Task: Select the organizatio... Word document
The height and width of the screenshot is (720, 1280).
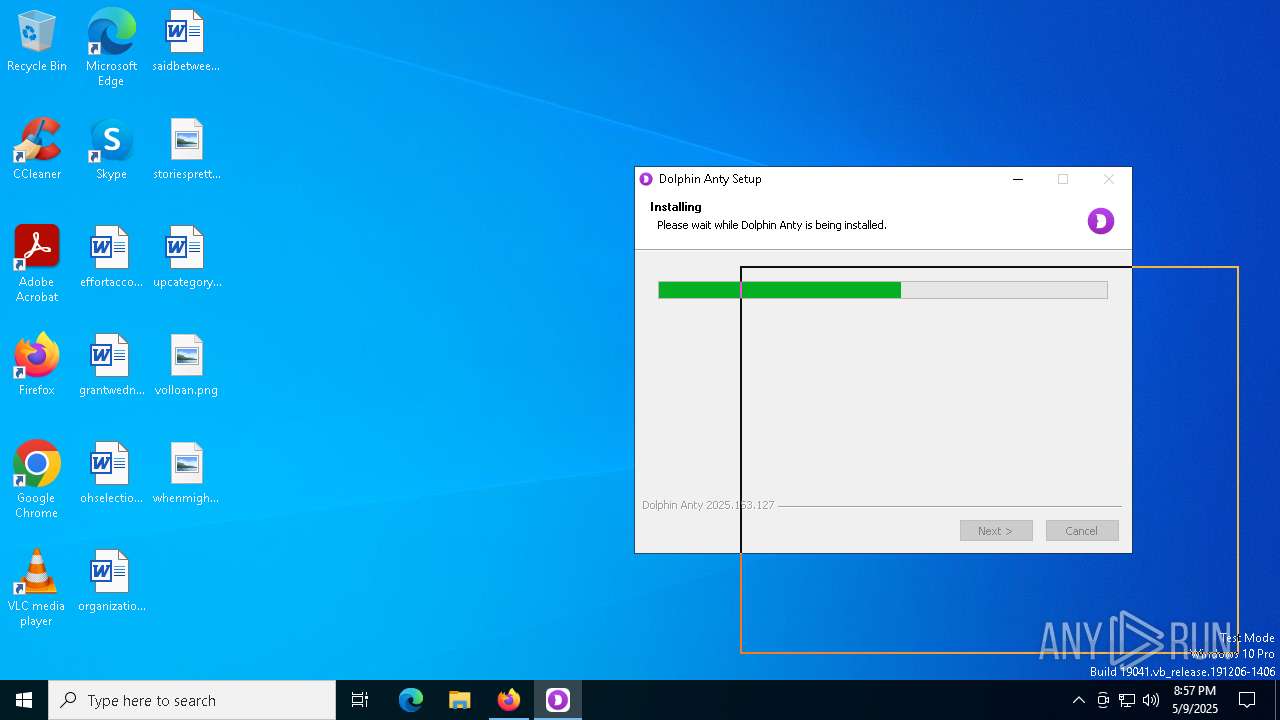Action: coord(111,582)
